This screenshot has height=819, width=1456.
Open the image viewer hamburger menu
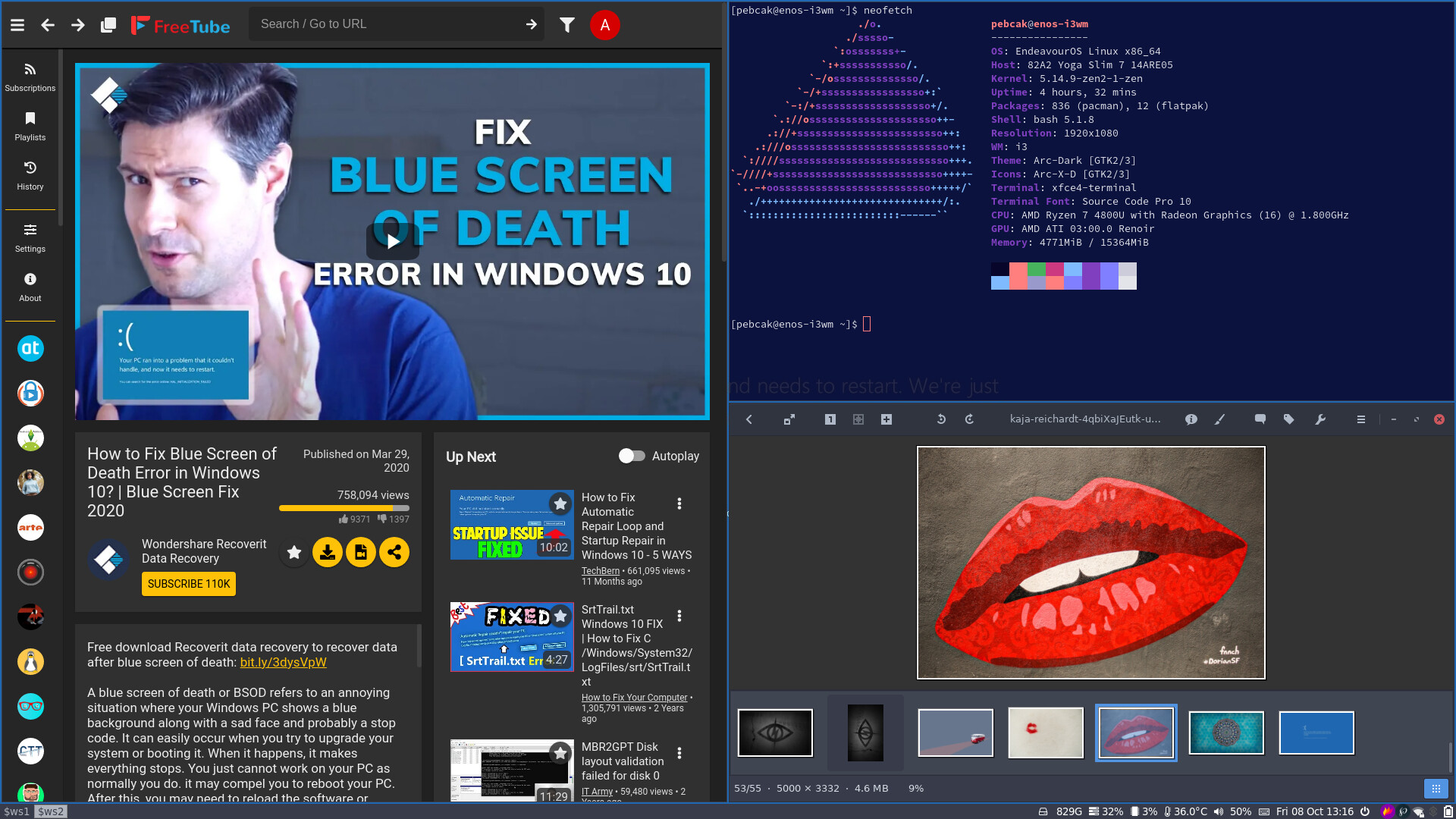[1361, 419]
